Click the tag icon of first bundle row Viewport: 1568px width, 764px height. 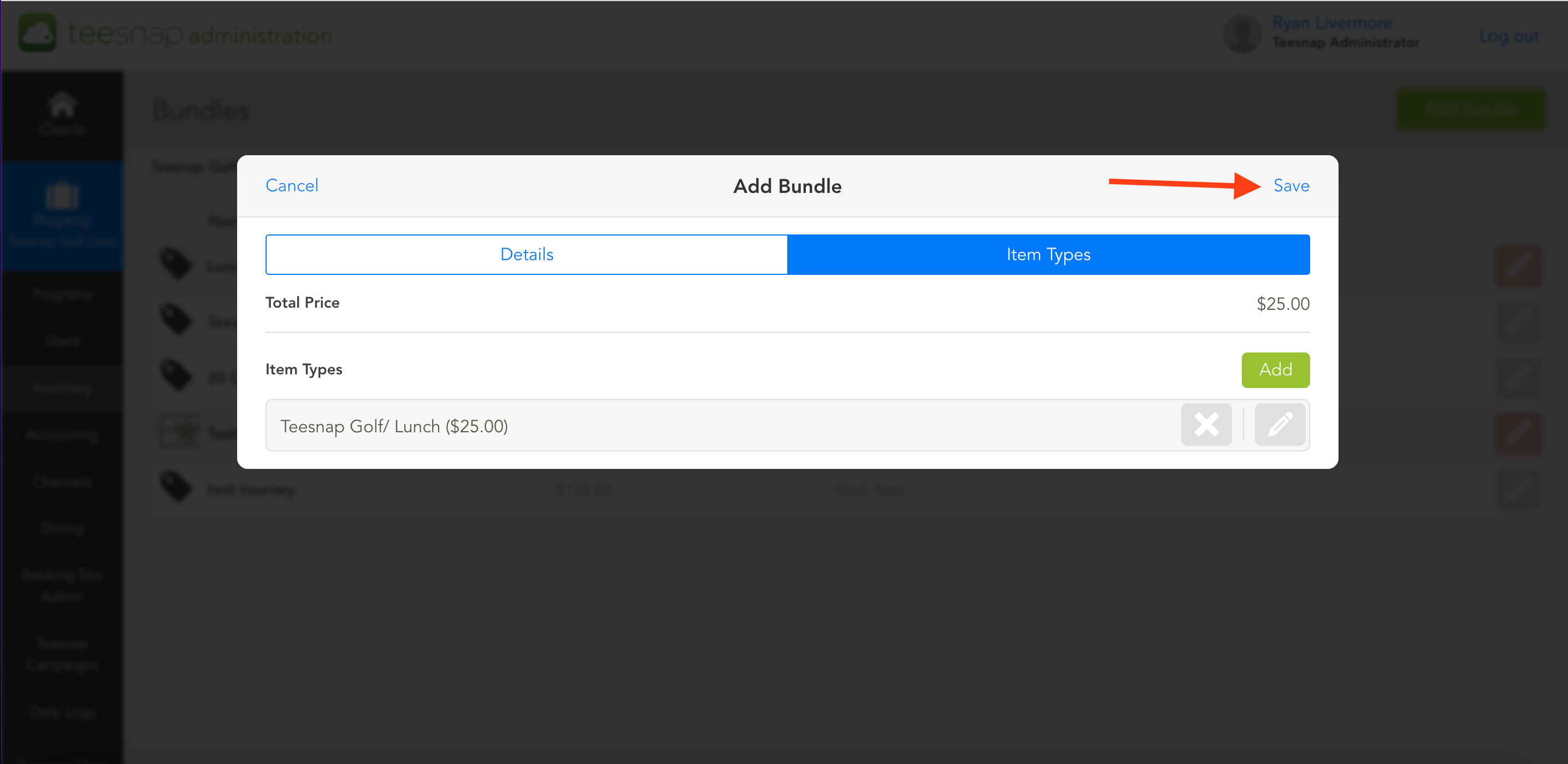[176, 263]
